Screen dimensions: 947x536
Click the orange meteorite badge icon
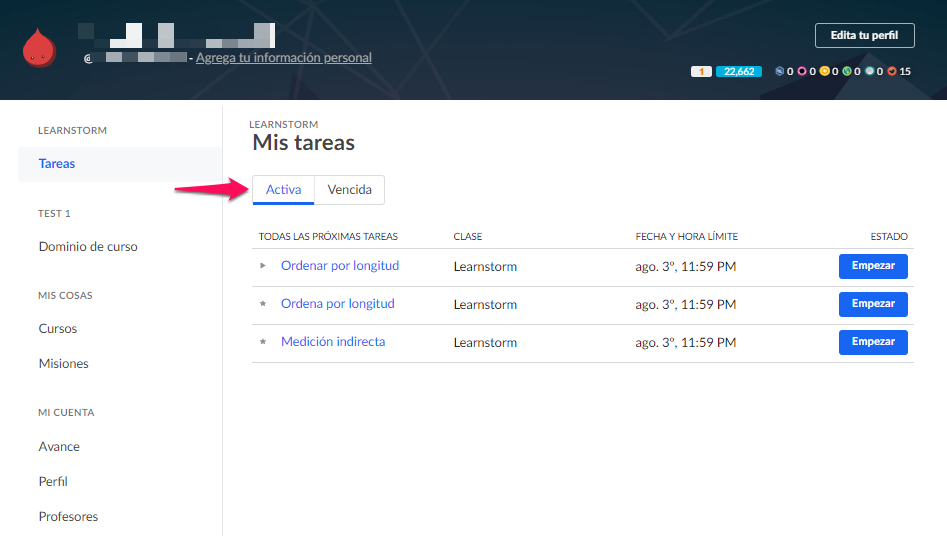[892, 71]
